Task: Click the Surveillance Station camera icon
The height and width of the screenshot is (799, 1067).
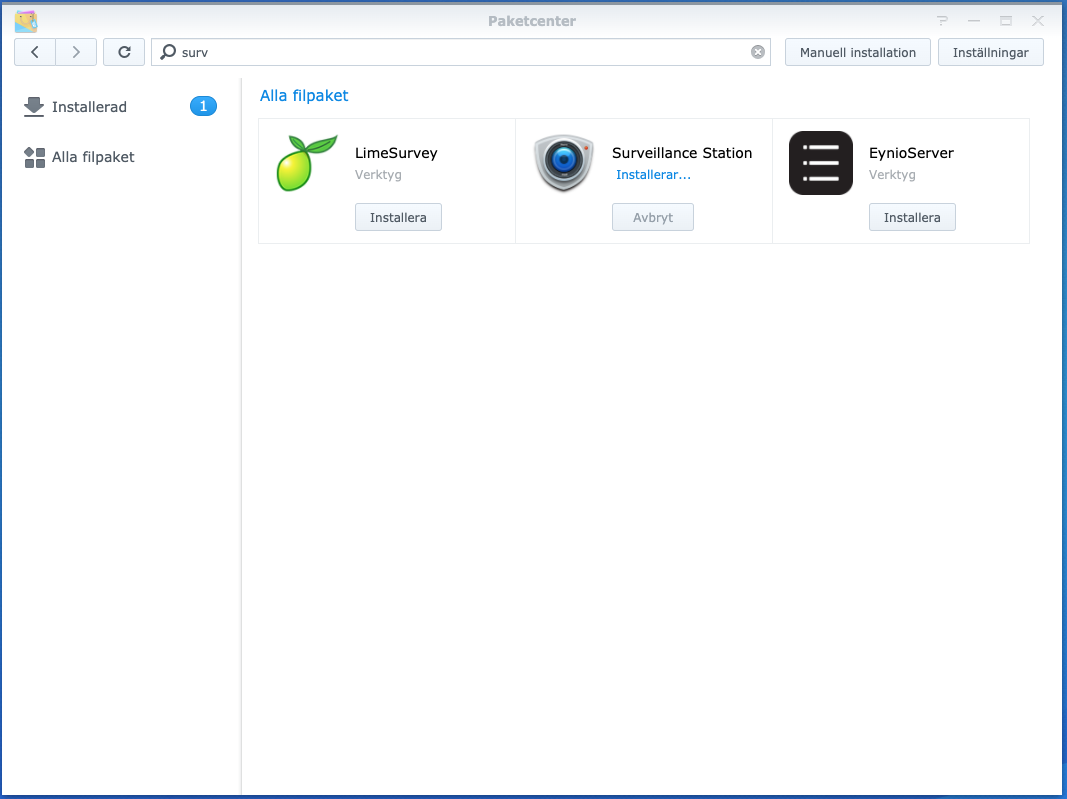Action: (x=562, y=163)
